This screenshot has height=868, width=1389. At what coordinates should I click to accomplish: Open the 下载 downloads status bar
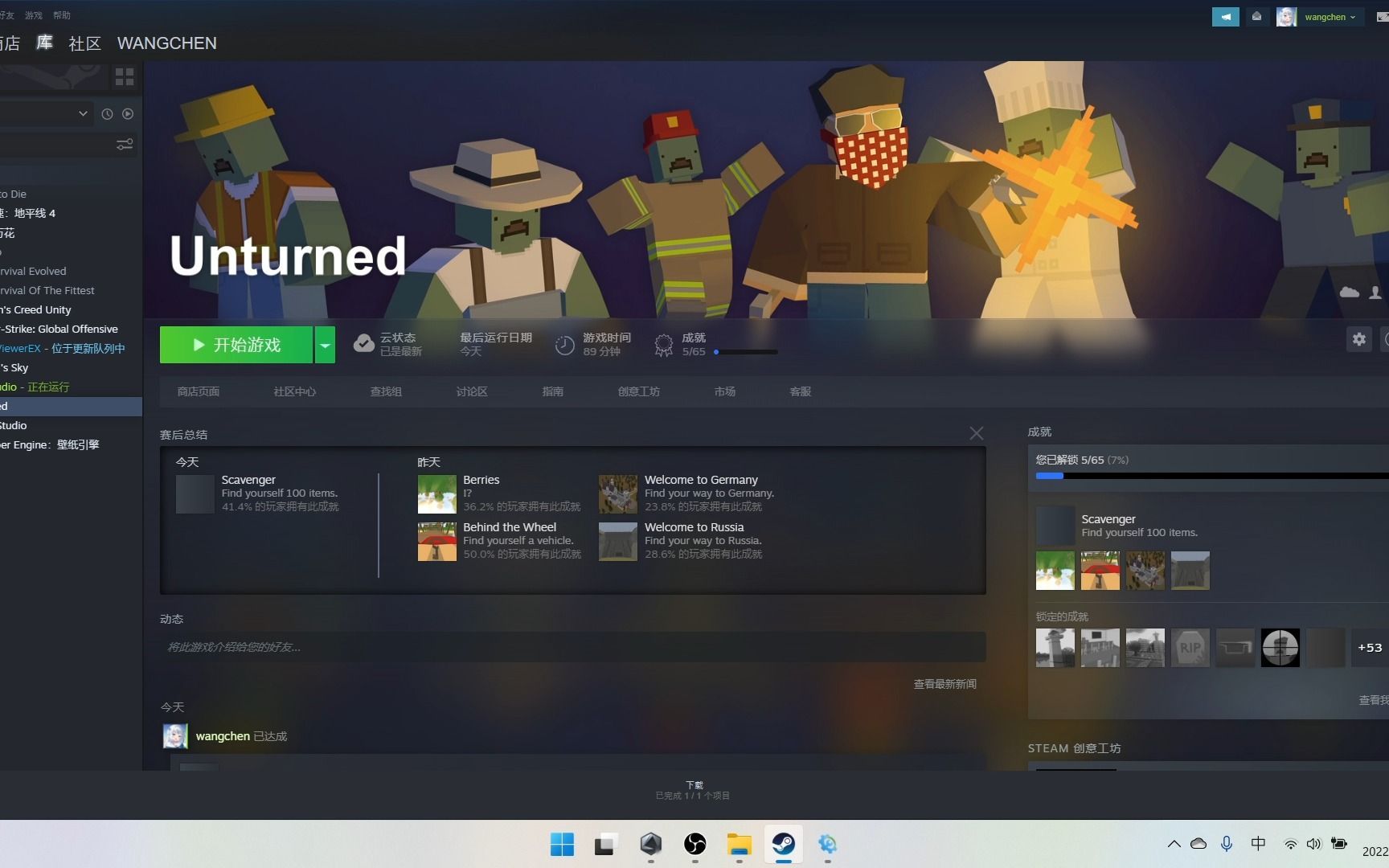click(x=694, y=790)
